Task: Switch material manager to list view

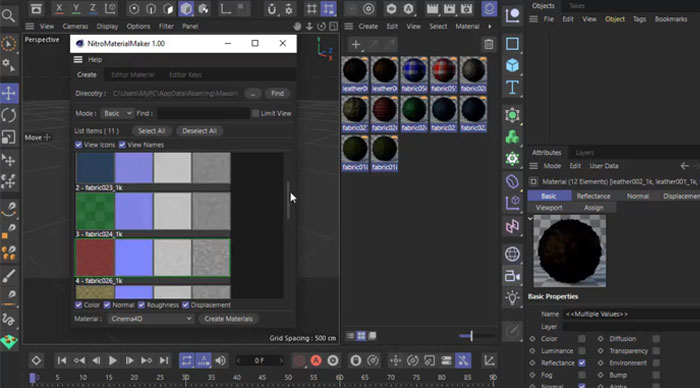Action: (350, 336)
